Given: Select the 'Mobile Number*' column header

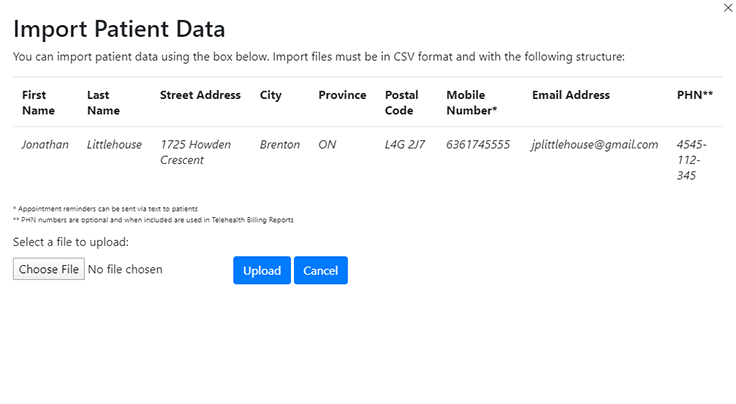Looking at the screenshot, I should [472, 102].
